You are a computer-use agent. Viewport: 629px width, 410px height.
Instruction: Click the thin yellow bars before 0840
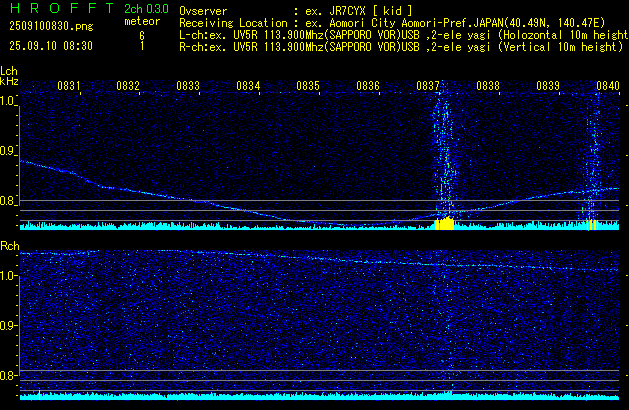click(x=592, y=225)
